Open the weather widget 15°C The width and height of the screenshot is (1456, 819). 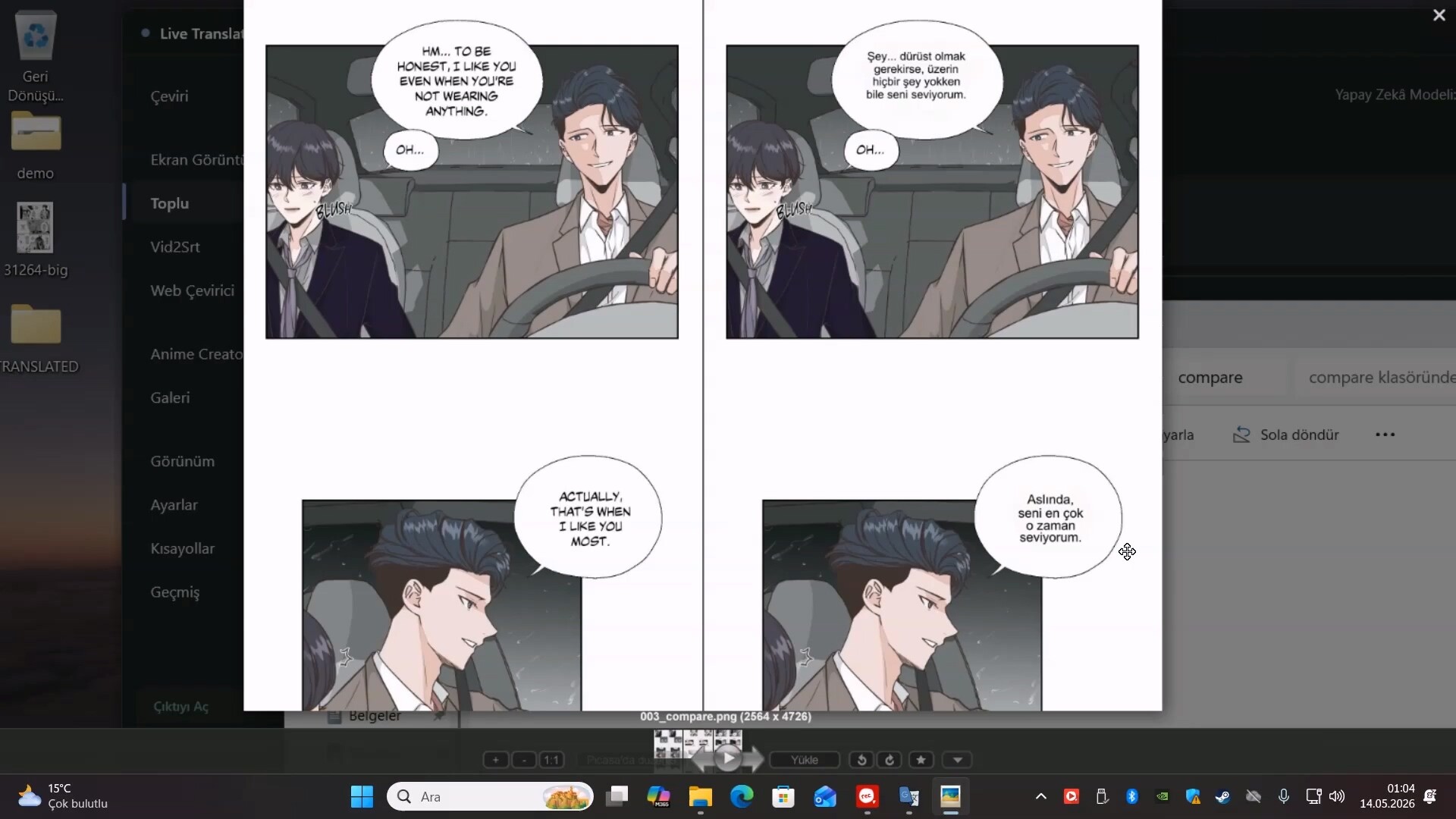click(x=62, y=796)
